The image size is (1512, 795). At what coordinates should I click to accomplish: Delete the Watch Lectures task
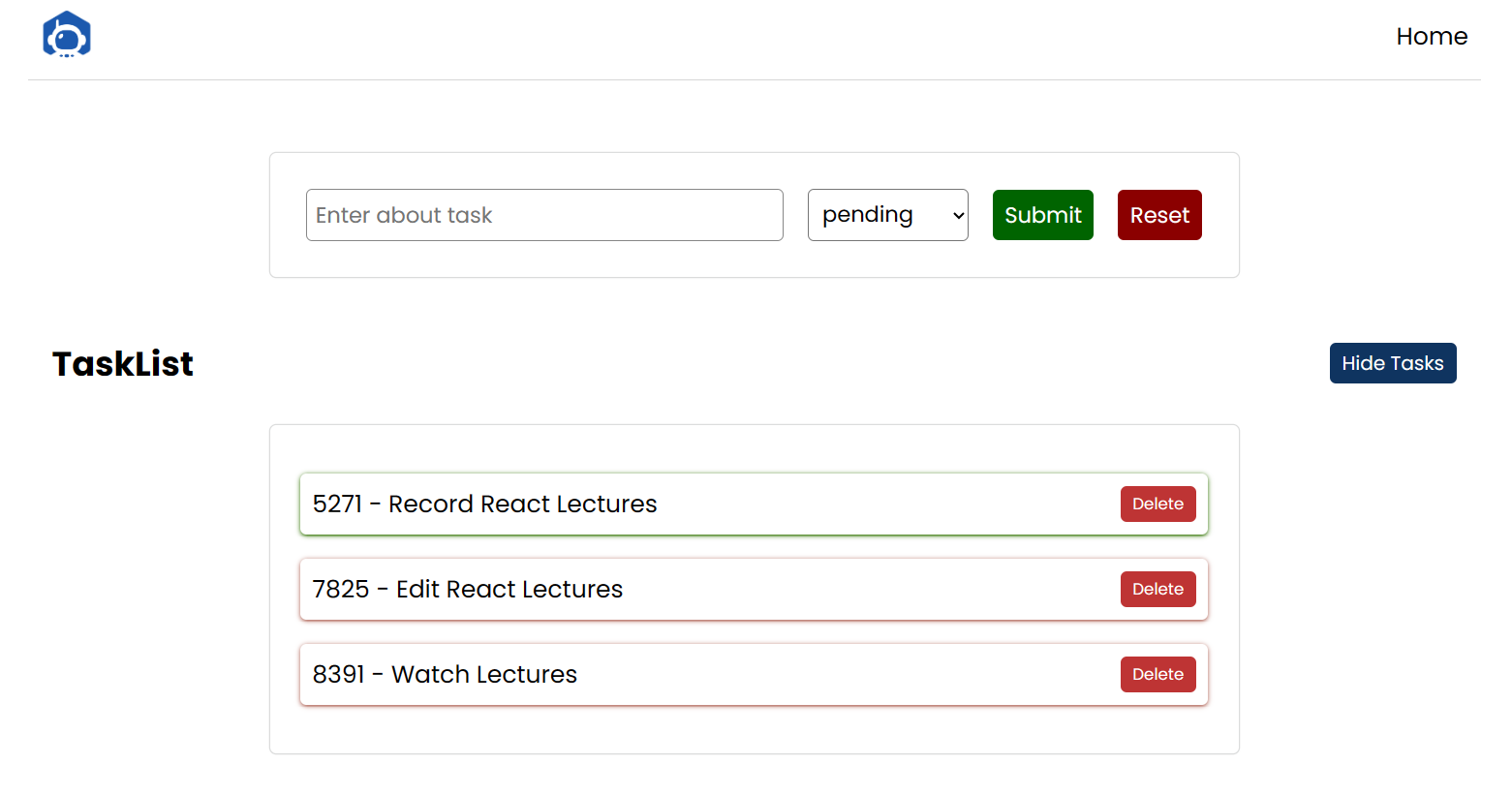(1157, 674)
